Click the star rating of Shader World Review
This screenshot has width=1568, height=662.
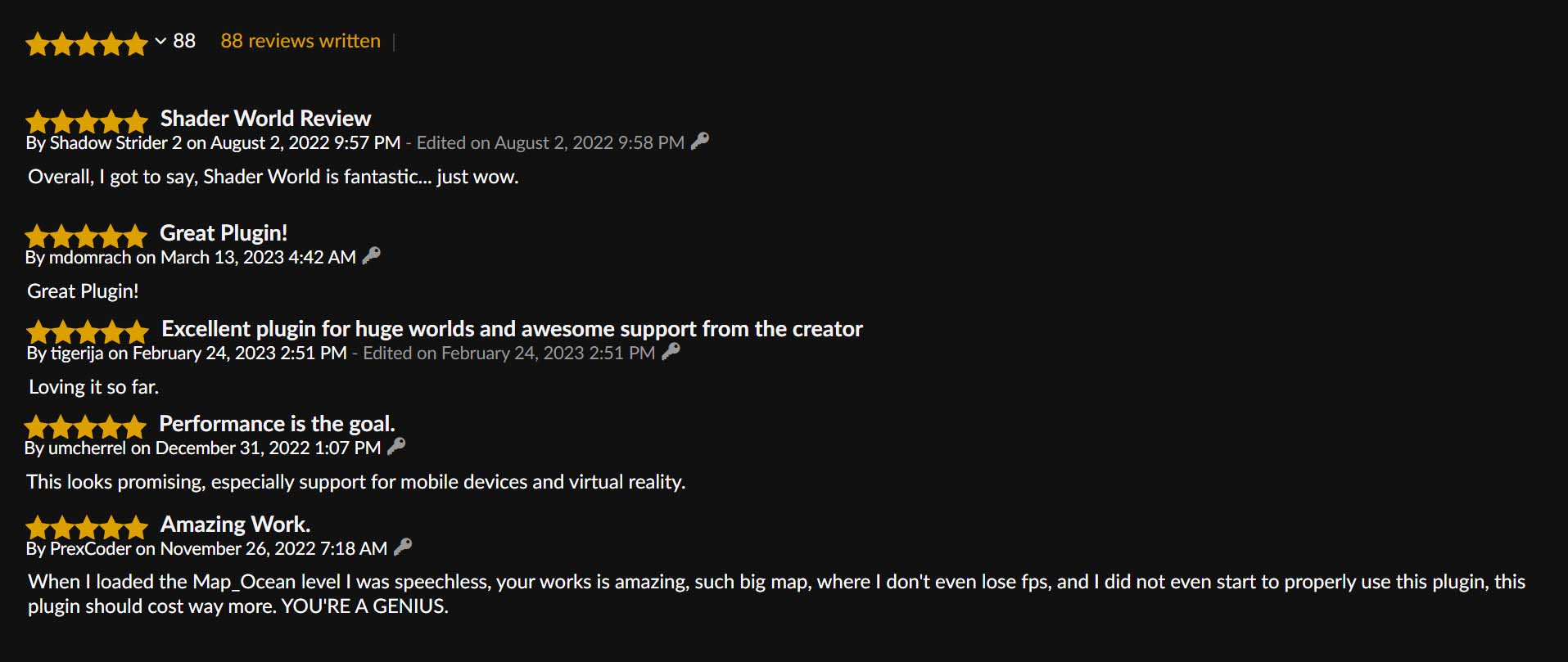(x=87, y=122)
